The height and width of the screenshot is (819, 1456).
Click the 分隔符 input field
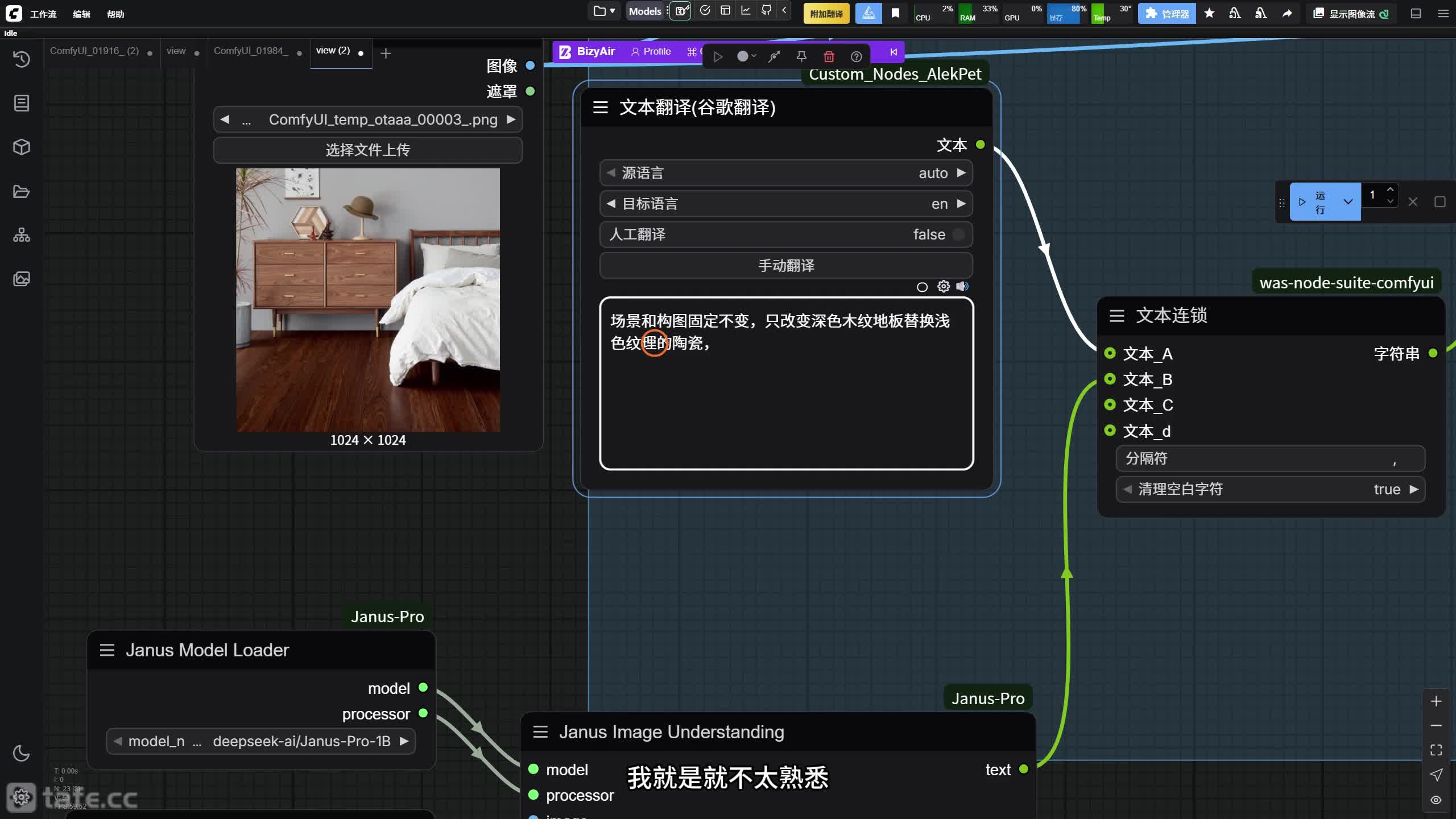pos(1271,458)
